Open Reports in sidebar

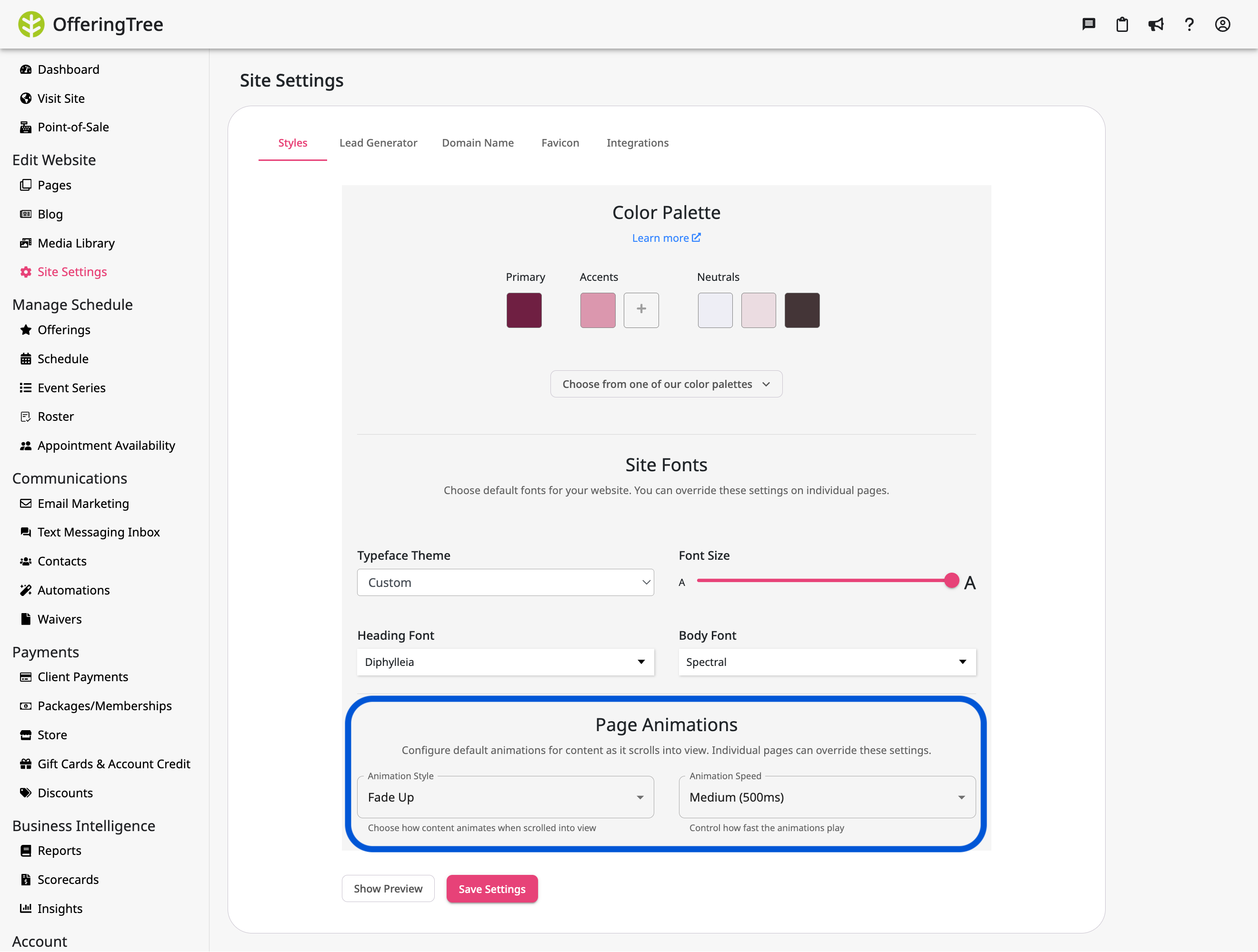pos(59,851)
